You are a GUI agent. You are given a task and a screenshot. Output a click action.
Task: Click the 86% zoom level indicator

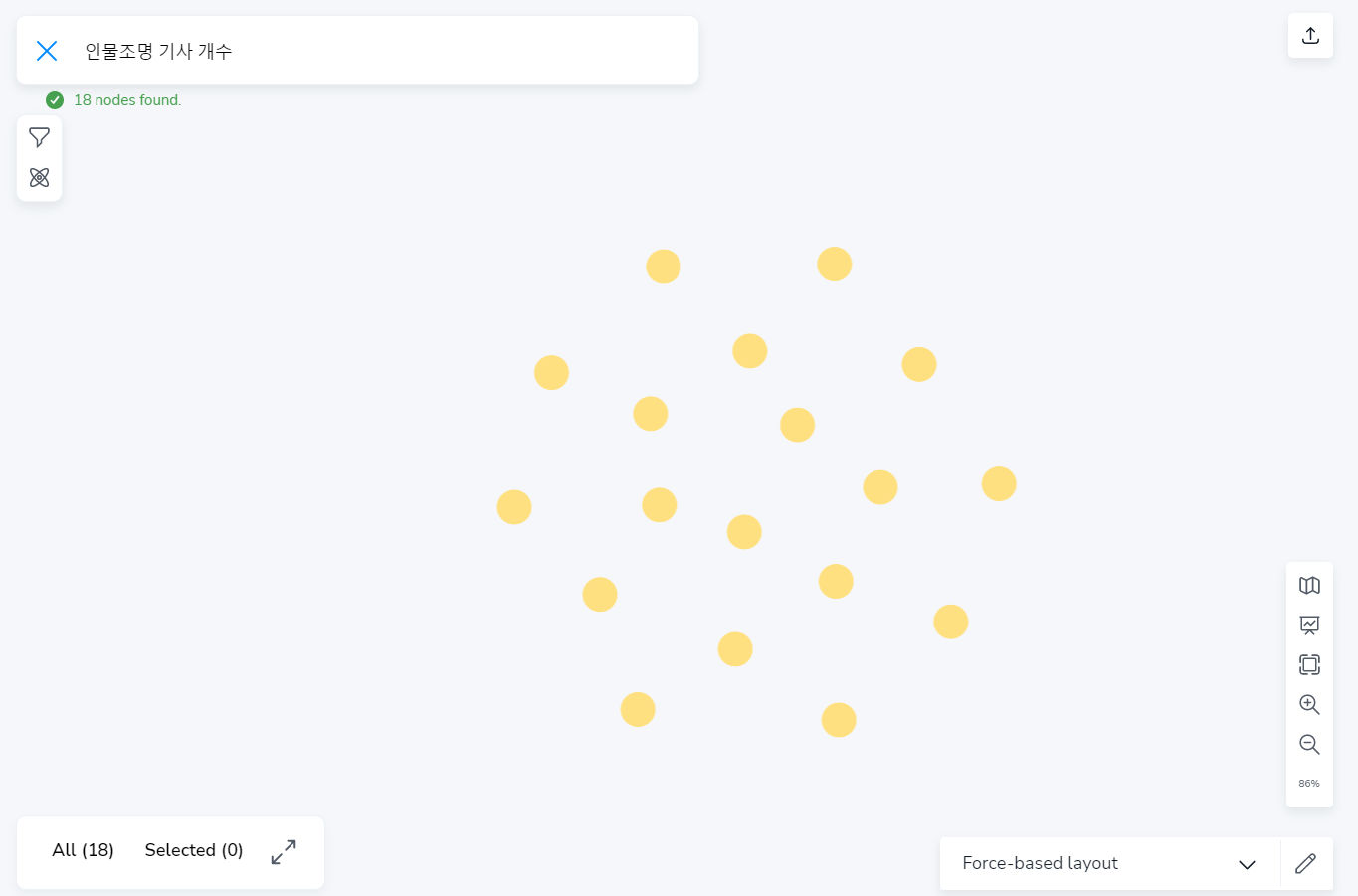pos(1309,784)
